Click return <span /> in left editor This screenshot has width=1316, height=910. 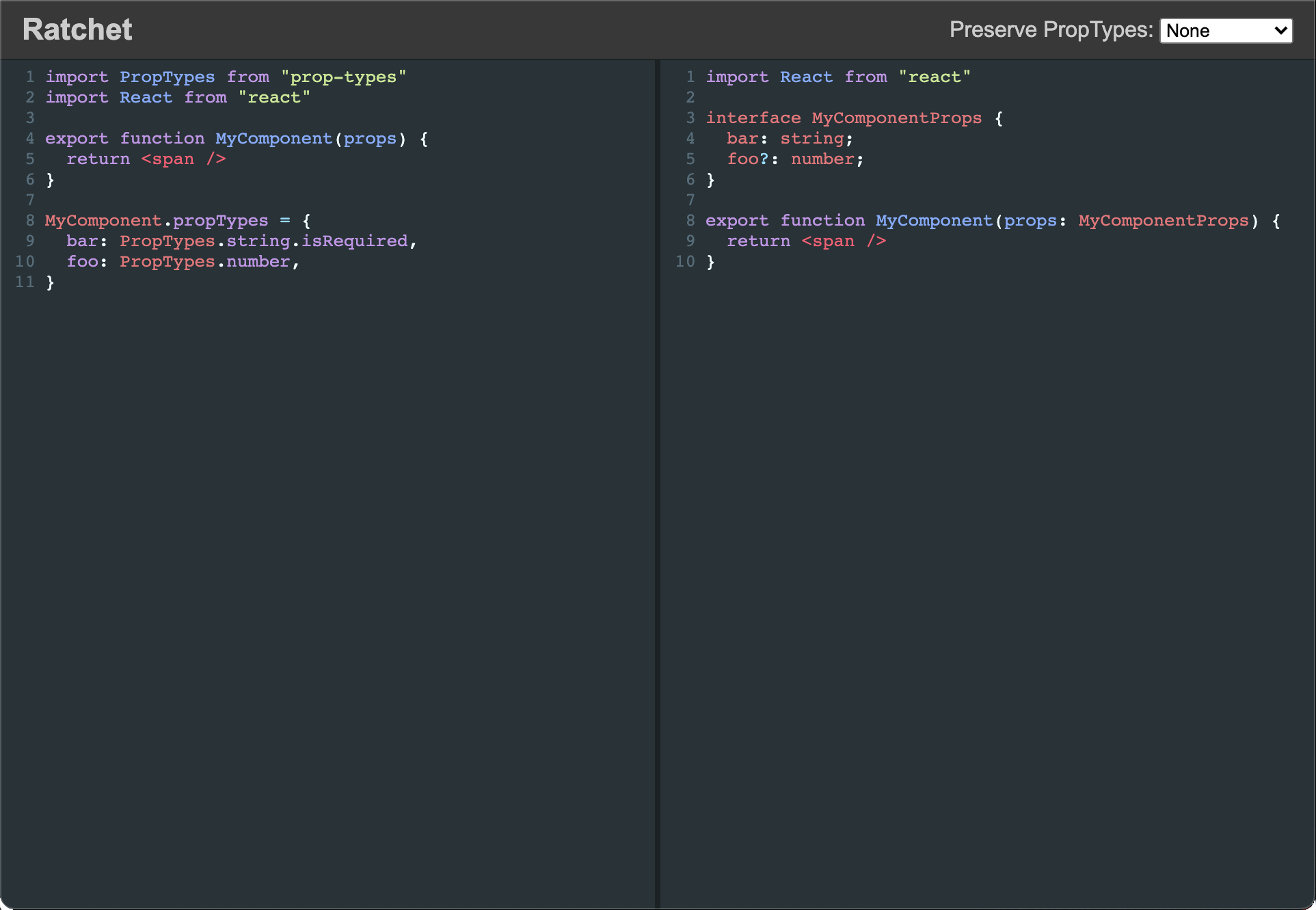(146, 159)
